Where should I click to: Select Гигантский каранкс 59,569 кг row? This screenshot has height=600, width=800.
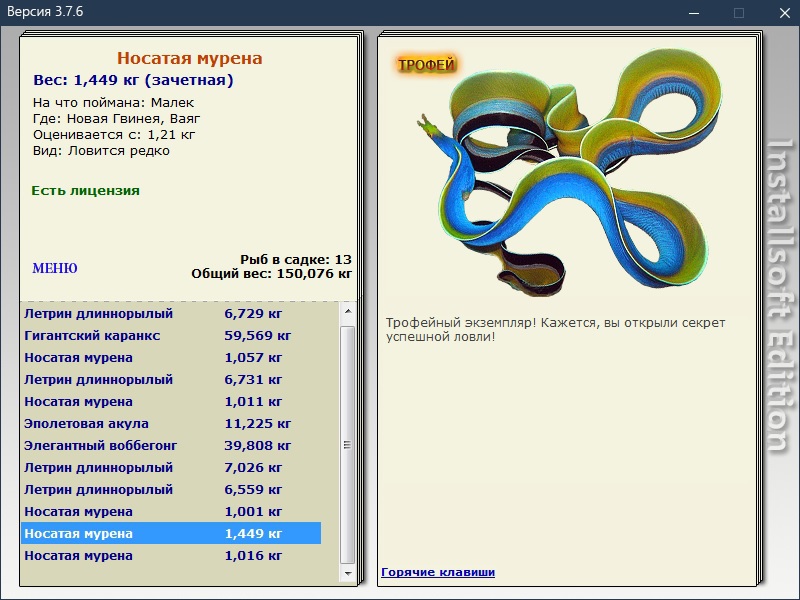171,336
